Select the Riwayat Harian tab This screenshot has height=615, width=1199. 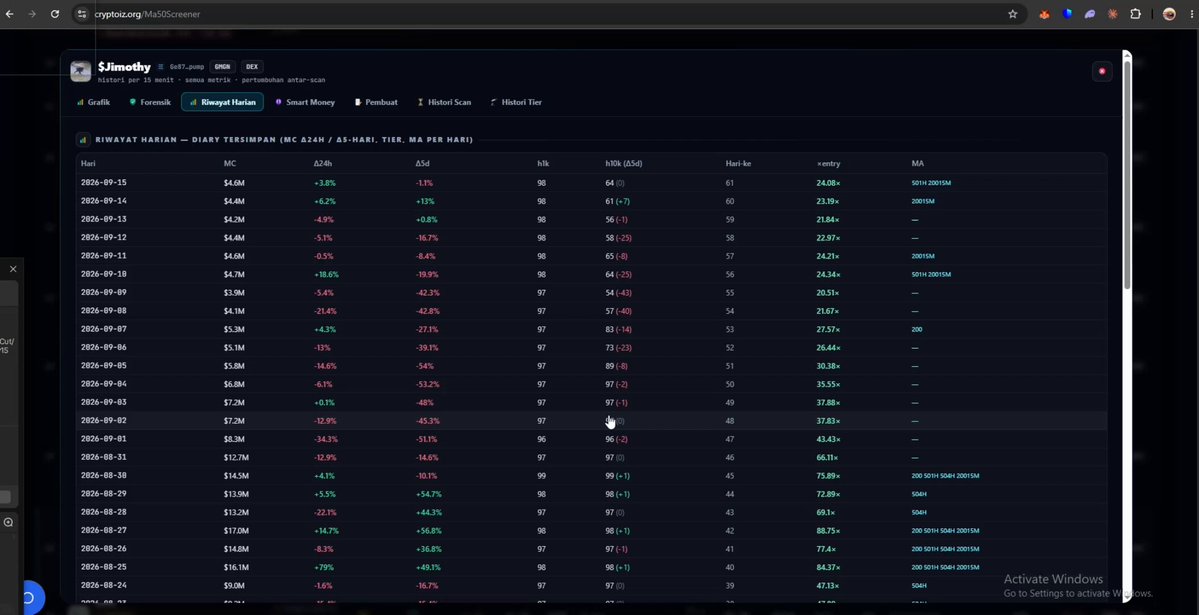pos(223,102)
